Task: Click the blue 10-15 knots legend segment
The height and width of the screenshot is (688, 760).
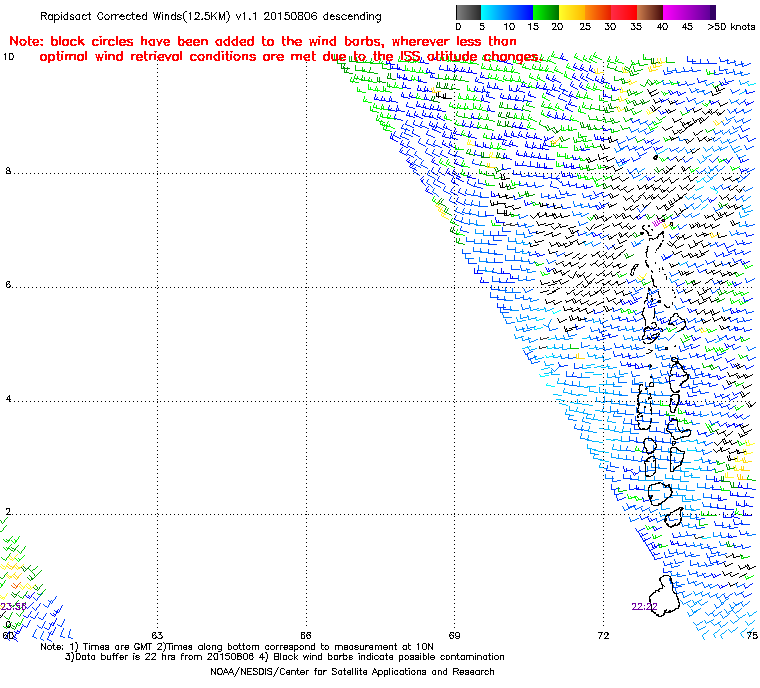Action: coord(520,12)
